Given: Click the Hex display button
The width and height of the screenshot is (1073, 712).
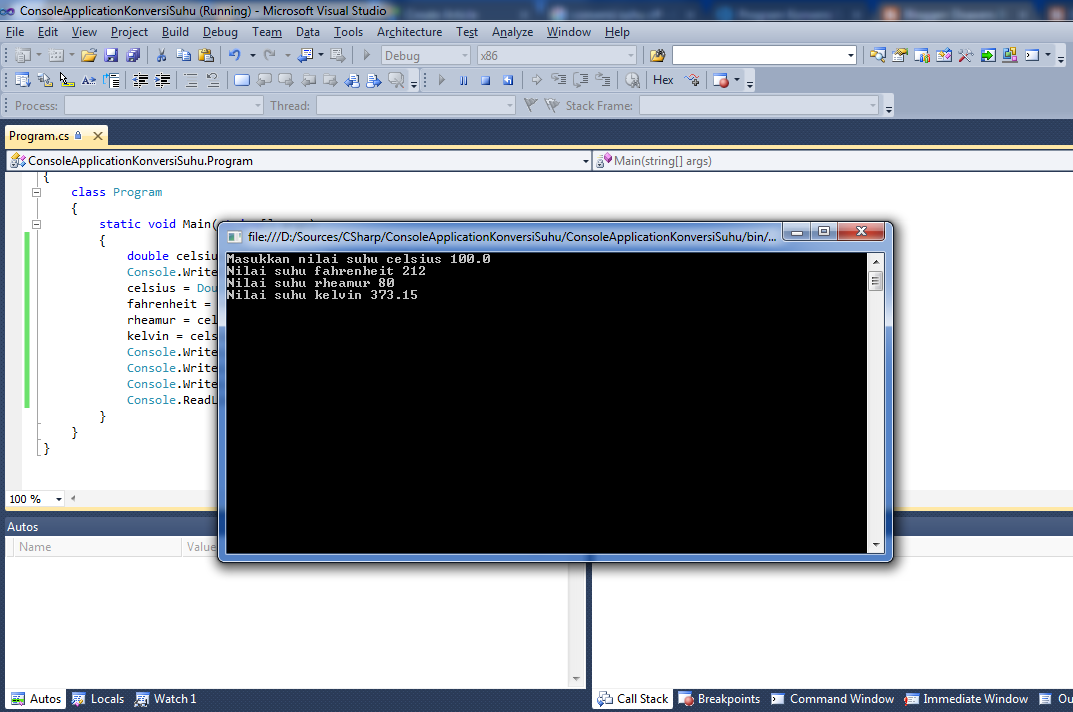Looking at the screenshot, I should pos(663,80).
